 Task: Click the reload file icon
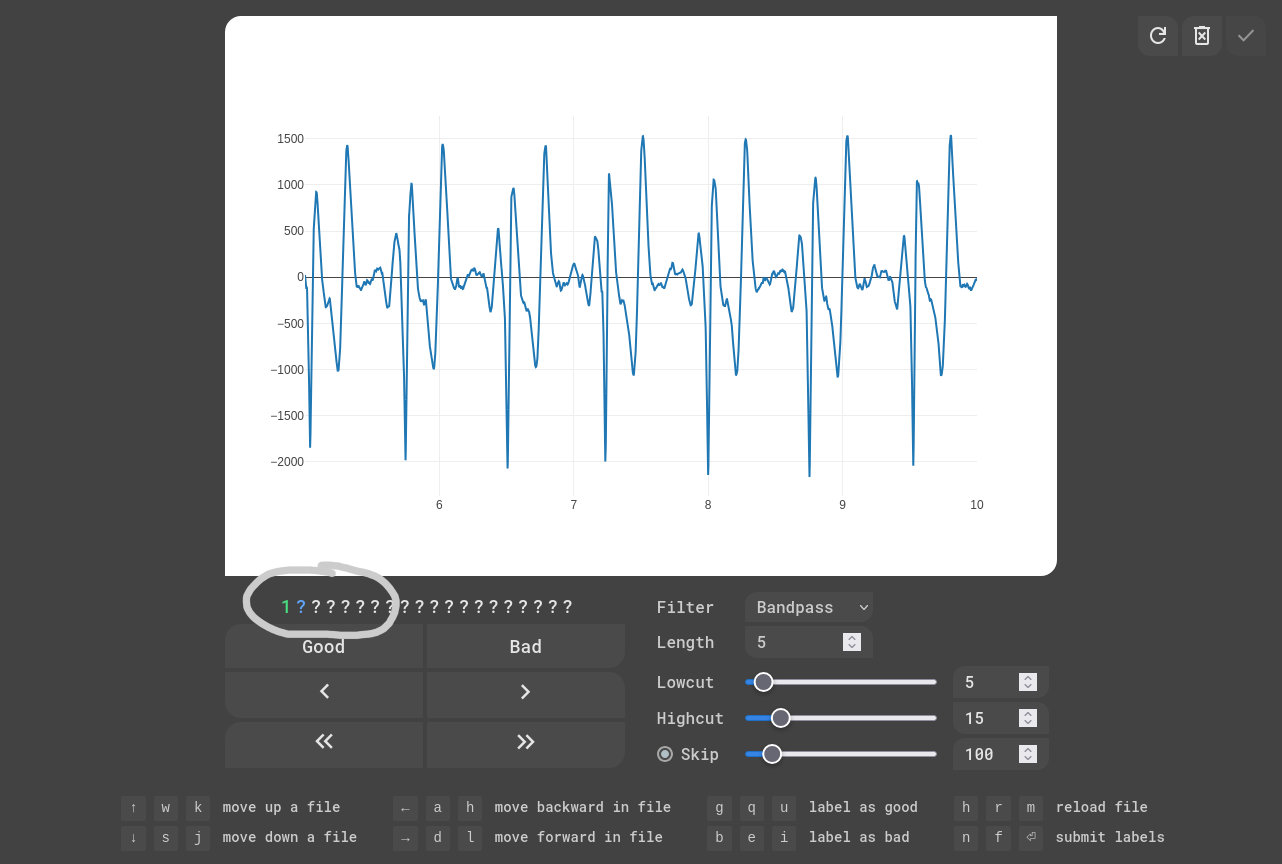1157,36
